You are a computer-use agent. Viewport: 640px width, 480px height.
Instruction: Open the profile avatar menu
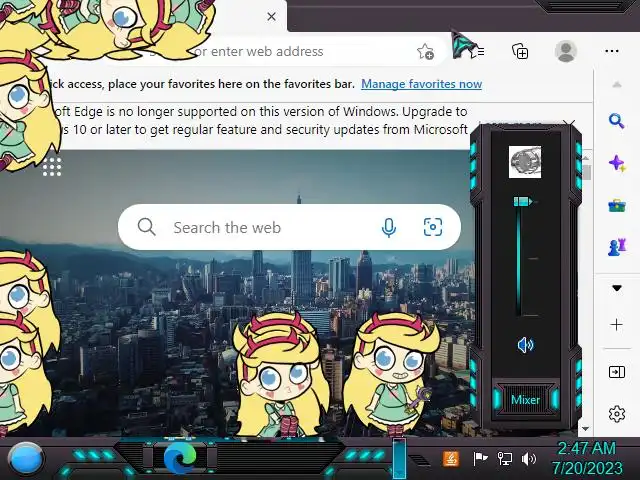pos(566,51)
